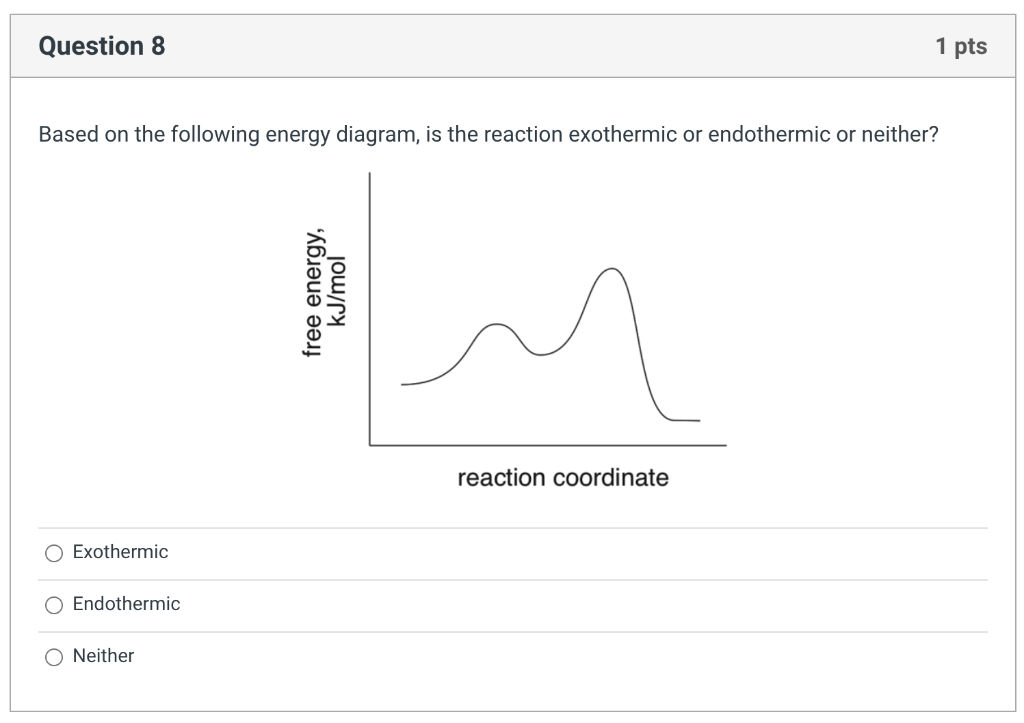Click the divider below the Exothermic option
The width and height of the screenshot is (1024, 723).
(512, 578)
